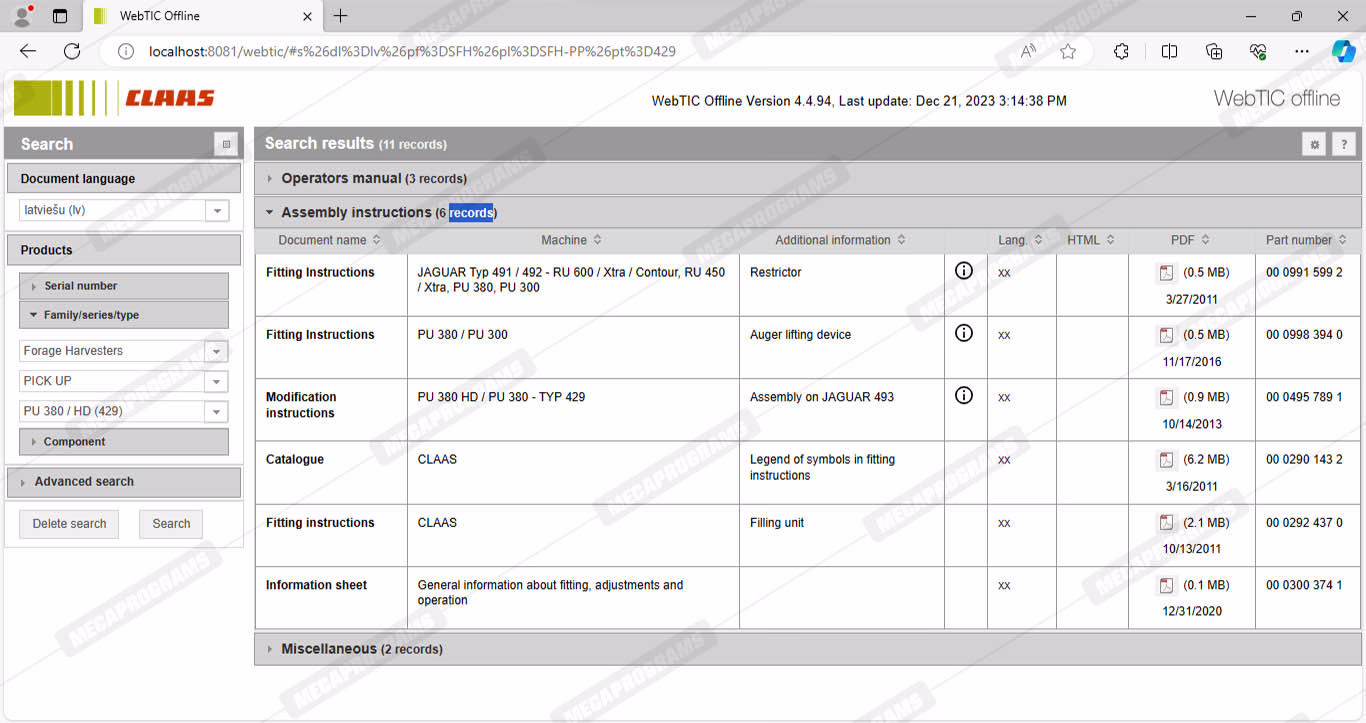Click the Search button

tap(171, 524)
